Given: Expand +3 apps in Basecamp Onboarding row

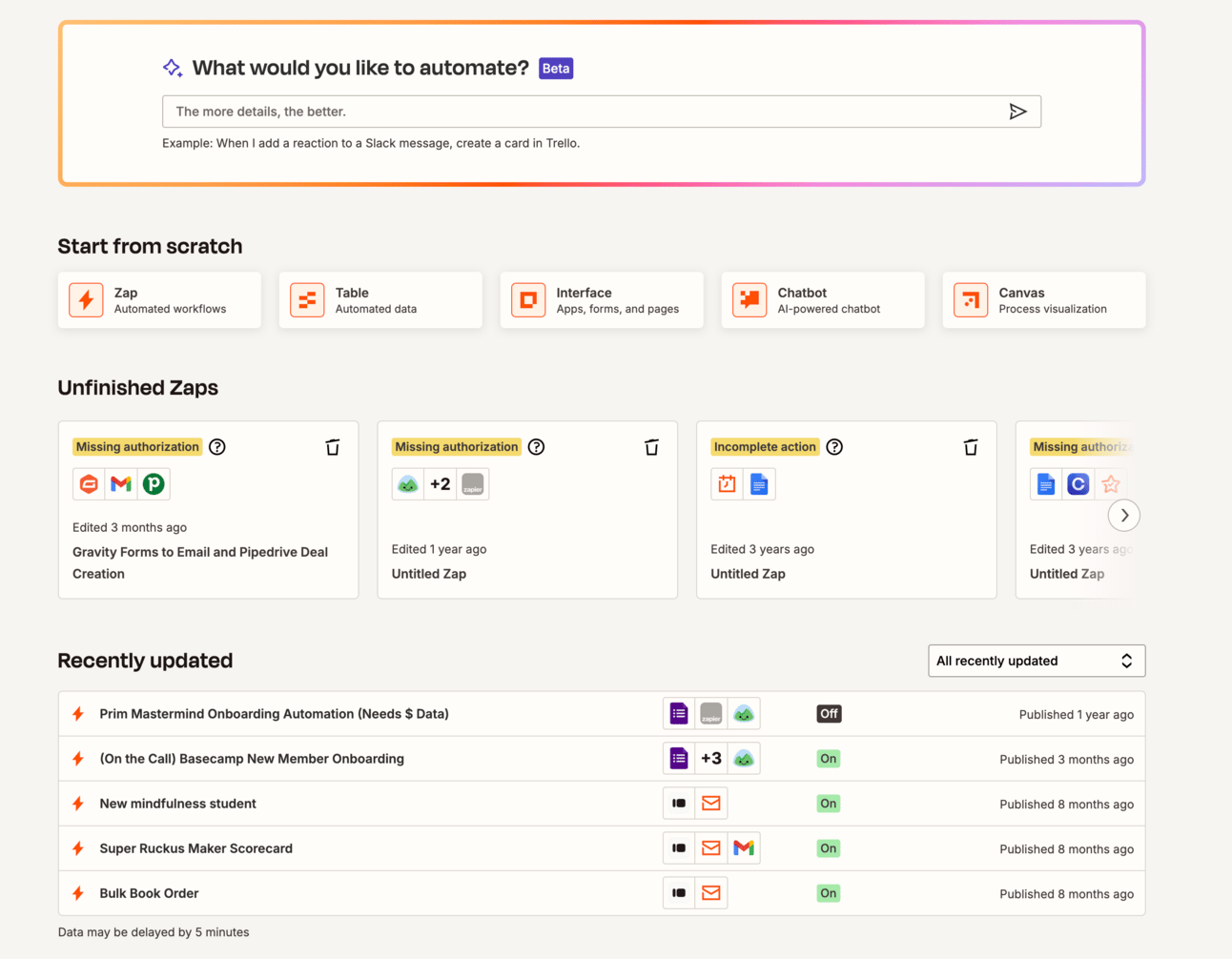Looking at the screenshot, I should 711,759.
